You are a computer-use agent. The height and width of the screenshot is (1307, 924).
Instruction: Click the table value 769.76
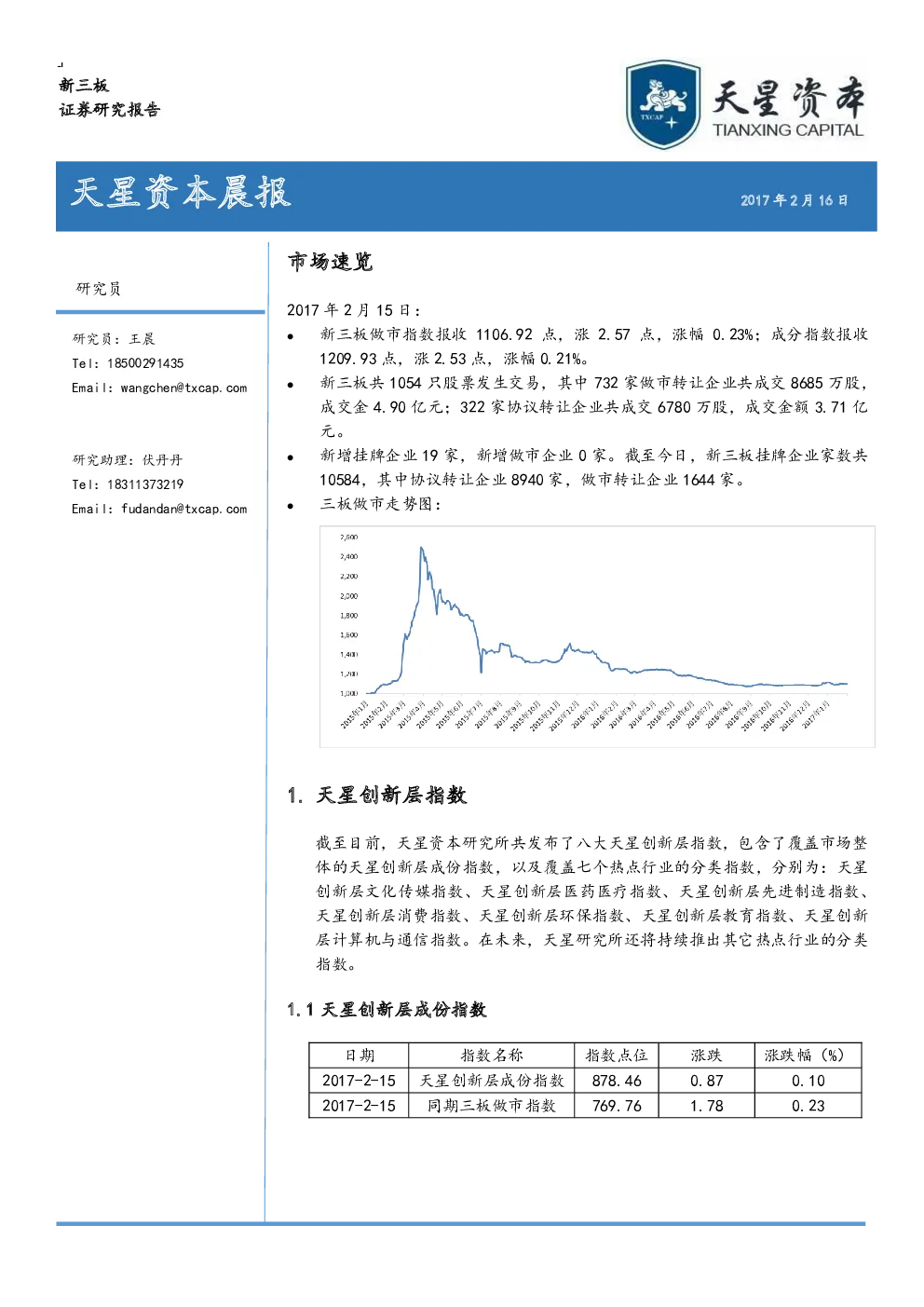click(x=617, y=1106)
